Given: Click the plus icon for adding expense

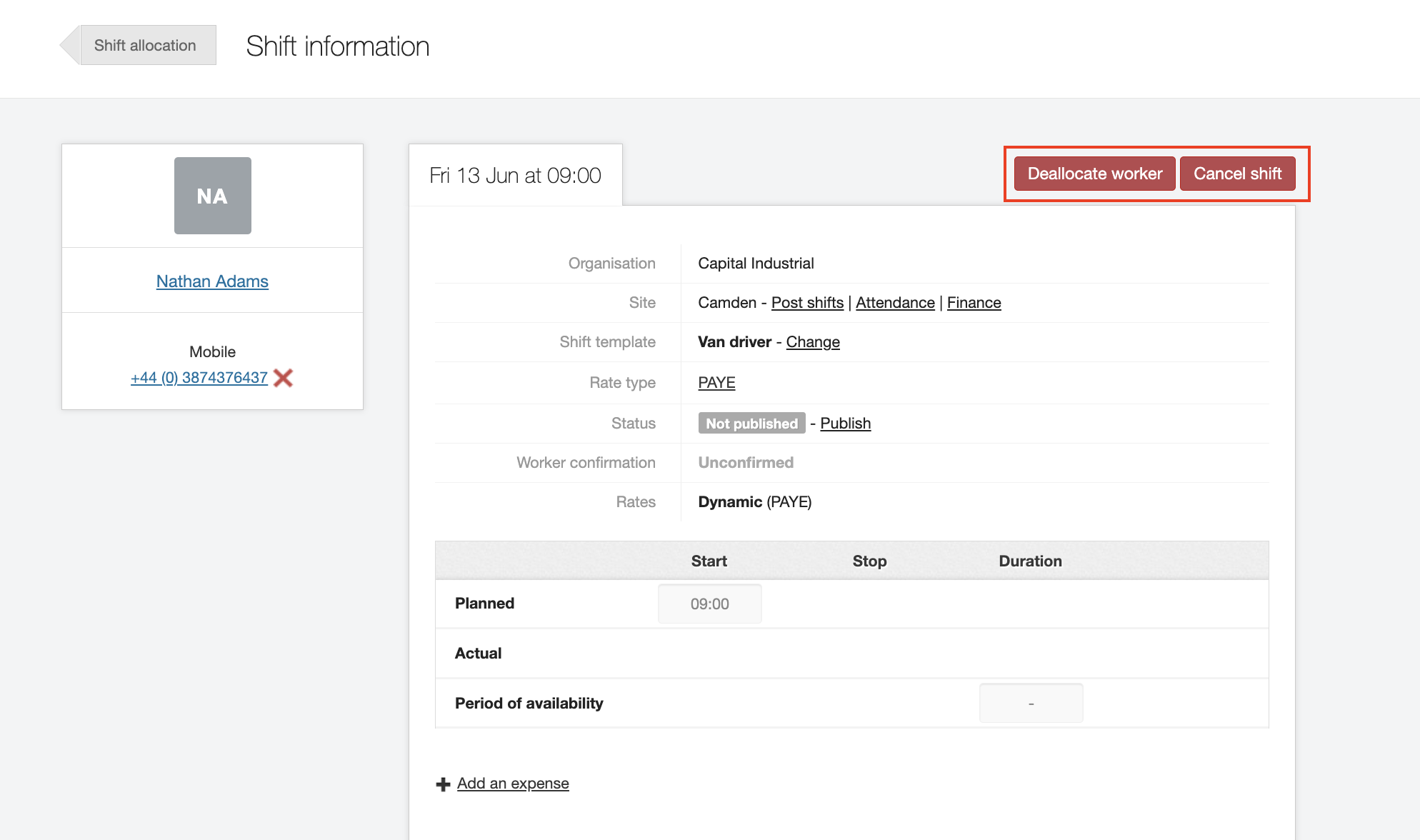Looking at the screenshot, I should pyautogui.click(x=443, y=784).
